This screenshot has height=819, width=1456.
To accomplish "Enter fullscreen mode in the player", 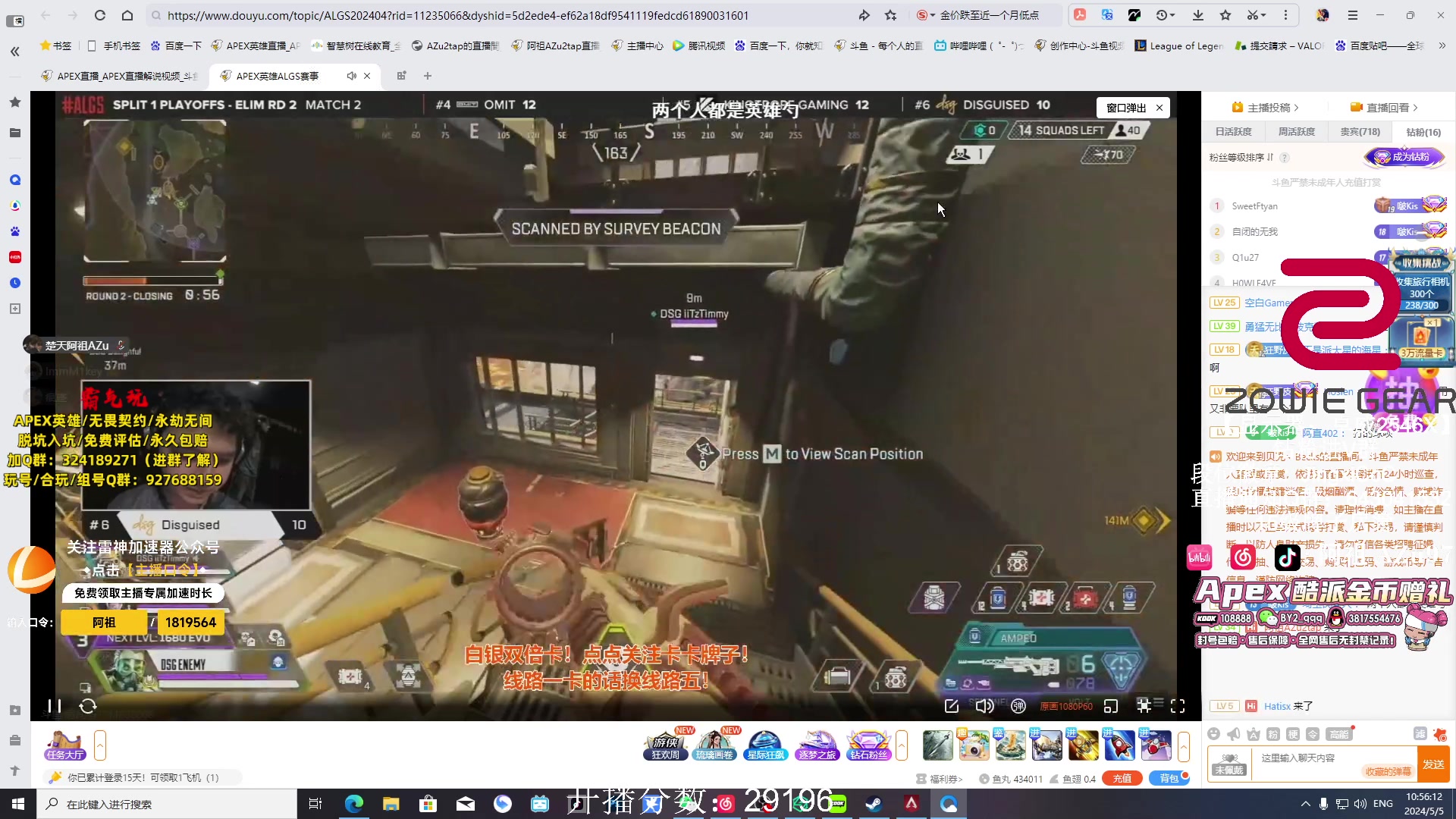I will pyautogui.click(x=1178, y=706).
